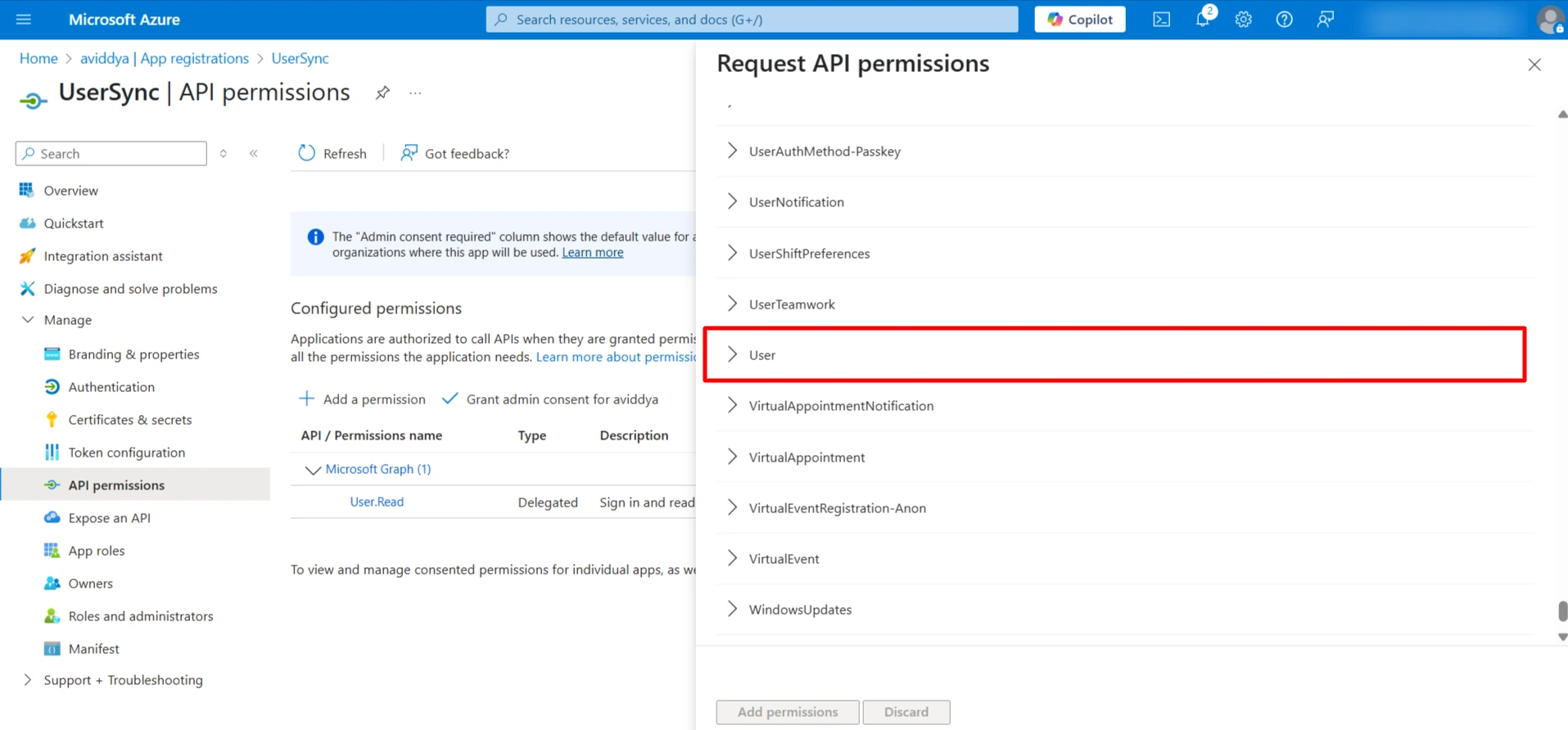Open Certificates & secrets
This screenshot has width=1568, height=730.
click(129, 419)
